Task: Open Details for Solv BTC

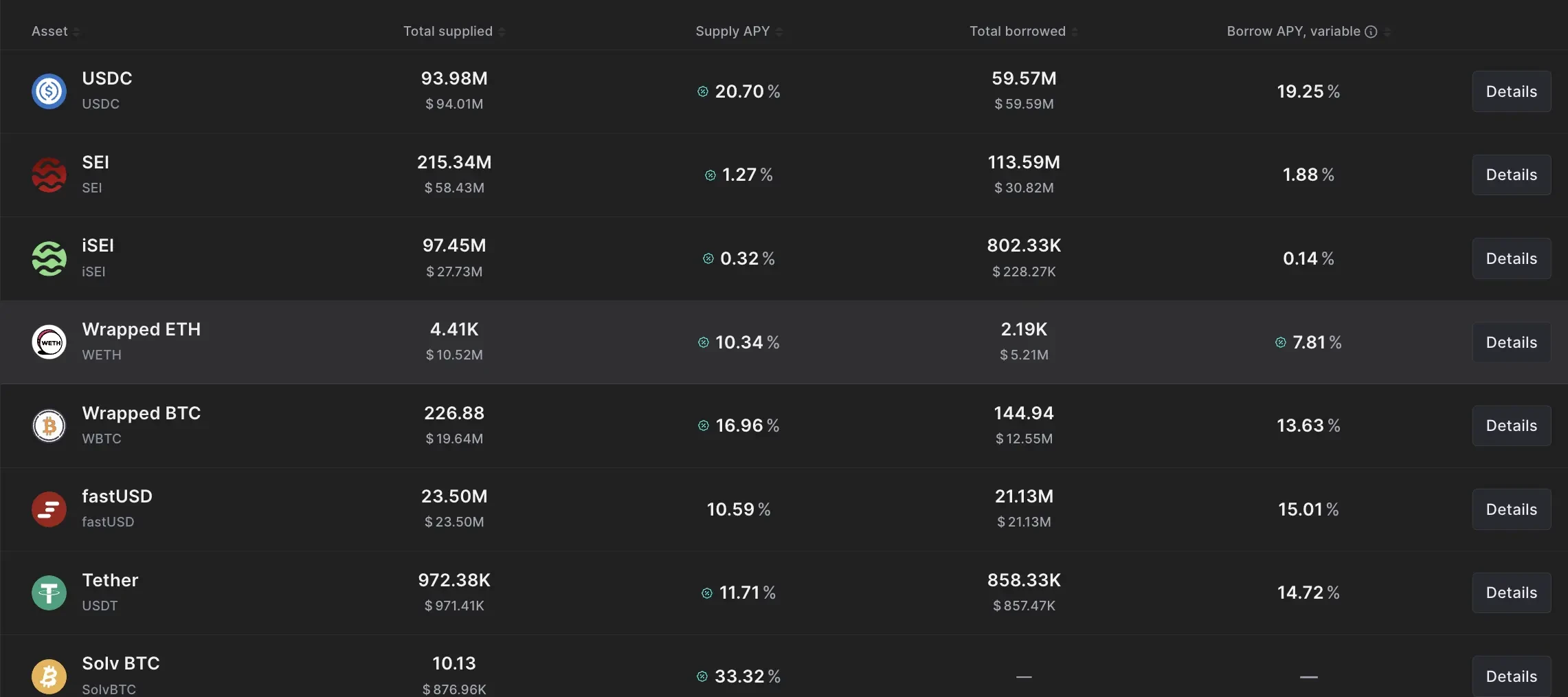Action: pos(1511,676)
